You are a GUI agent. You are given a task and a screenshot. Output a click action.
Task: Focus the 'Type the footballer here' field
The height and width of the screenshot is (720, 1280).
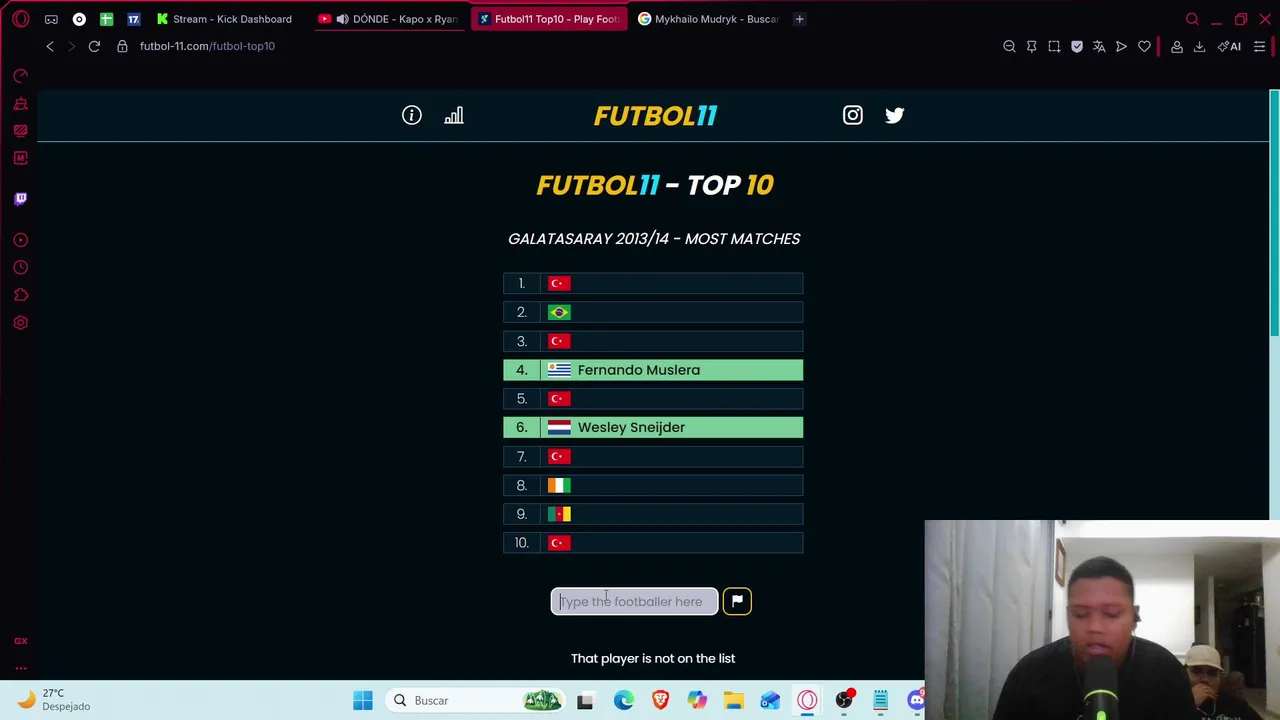click(634, 601)
